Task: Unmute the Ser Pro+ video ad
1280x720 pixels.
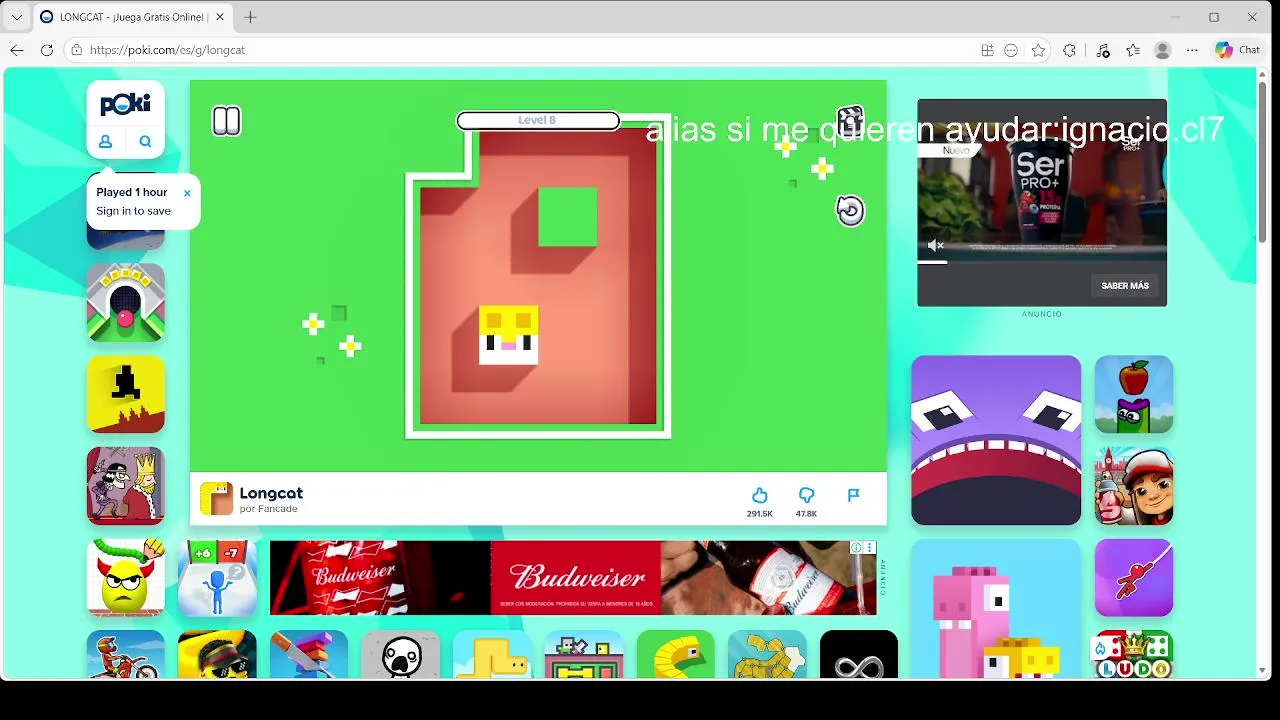Action: (x=935, y=245)
